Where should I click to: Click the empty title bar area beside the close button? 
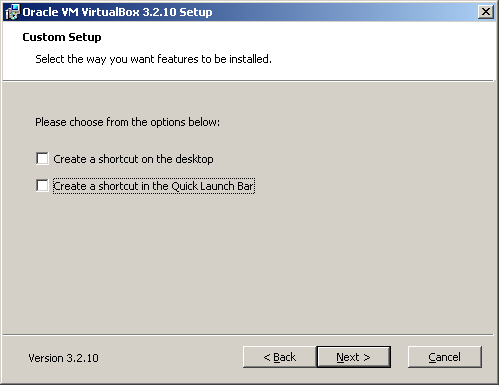[343, 12]
